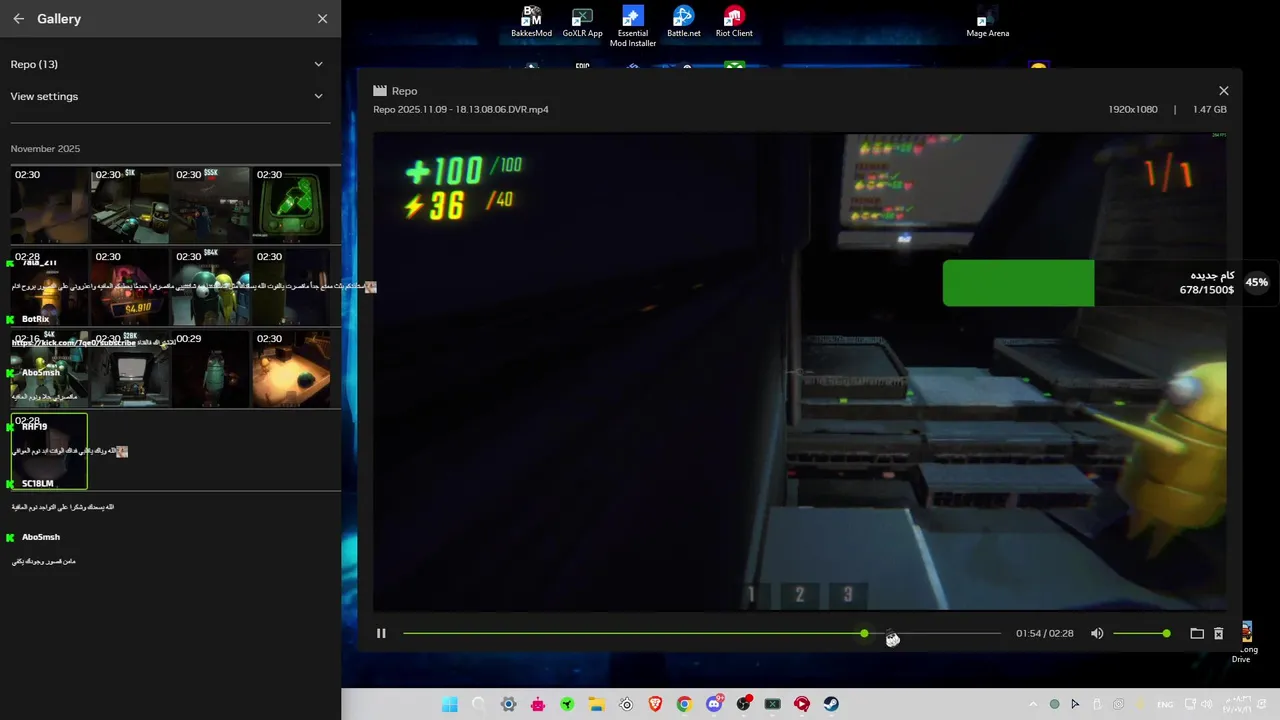Open the 02:30 clip tagged $1K

click(130, 205)
